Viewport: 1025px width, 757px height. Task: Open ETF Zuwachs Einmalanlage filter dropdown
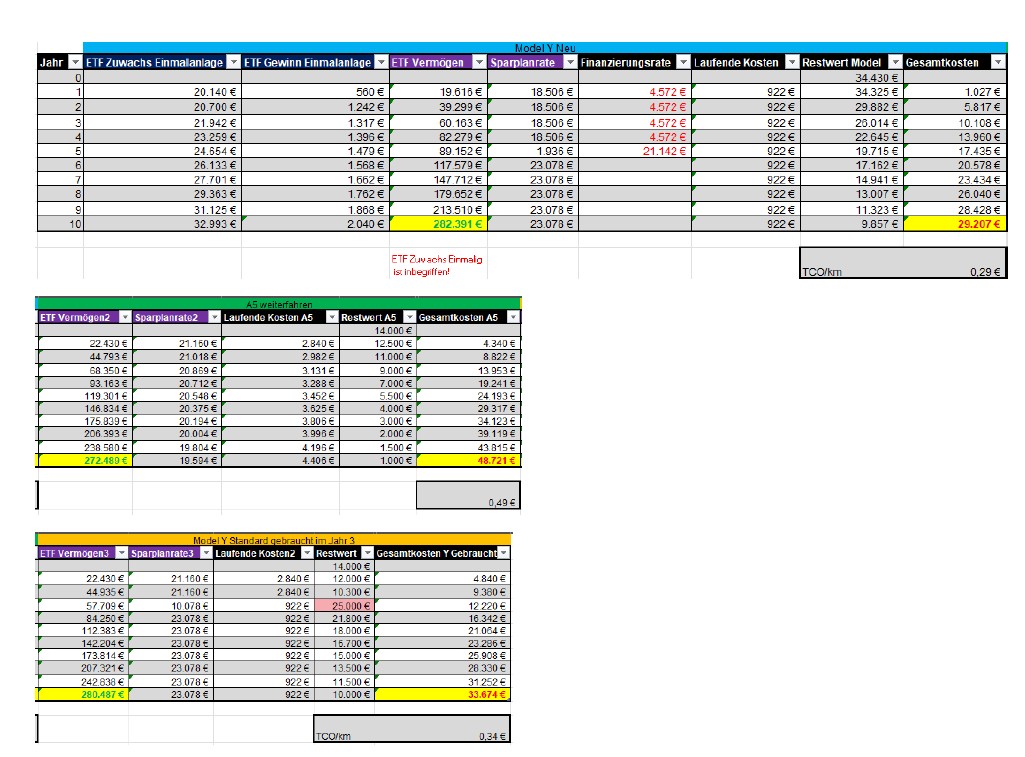pyautogui.click(x=233, y=63)
